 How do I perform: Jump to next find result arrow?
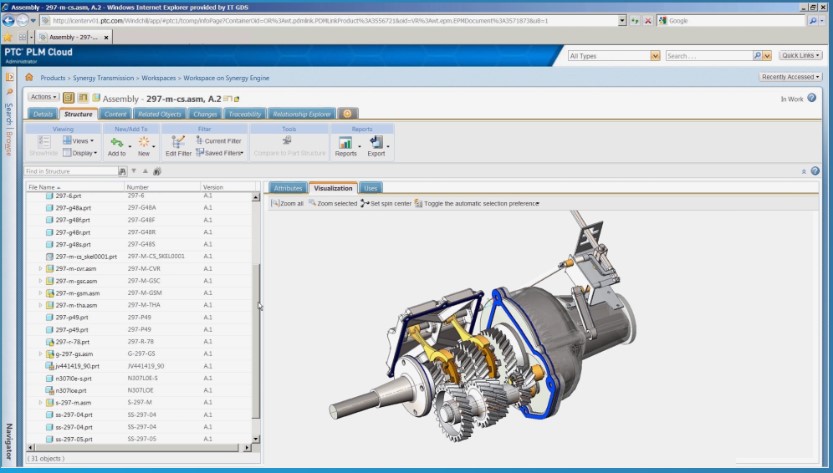click(x=134, y=171)
